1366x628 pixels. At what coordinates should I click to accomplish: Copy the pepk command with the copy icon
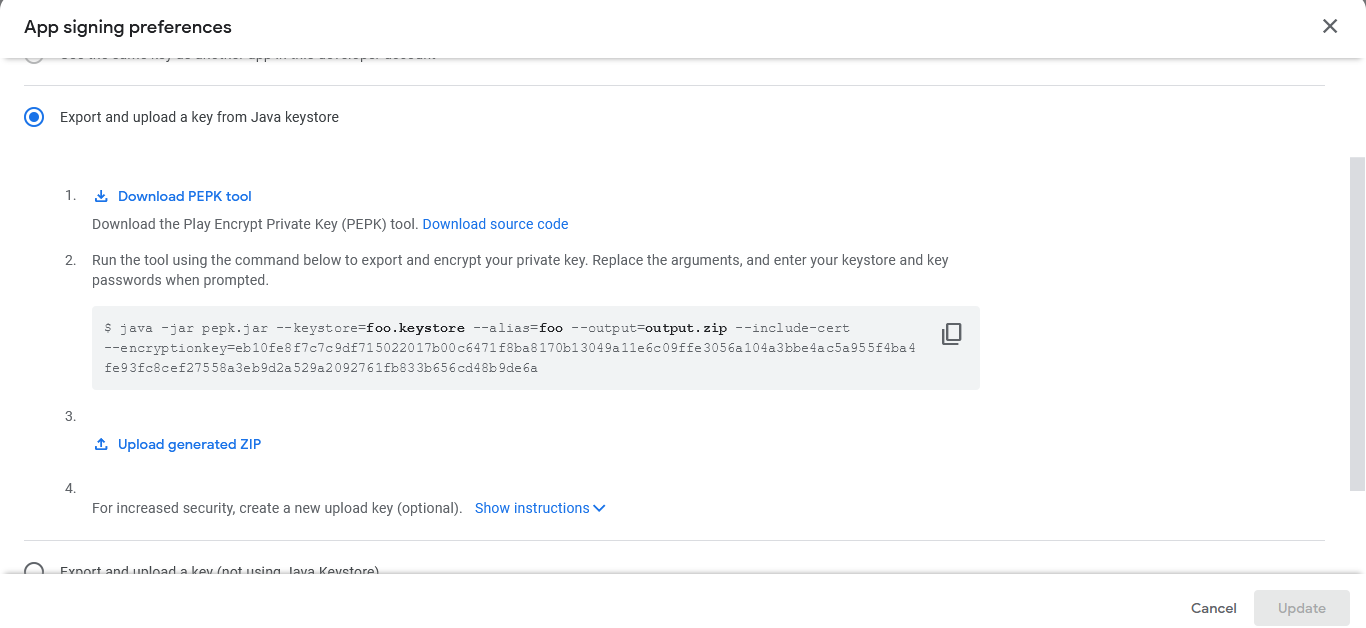tap(952, 334)
